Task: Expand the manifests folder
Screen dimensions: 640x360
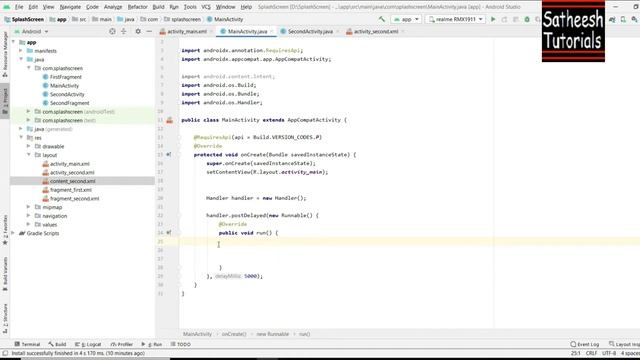Action: point(21,51)
